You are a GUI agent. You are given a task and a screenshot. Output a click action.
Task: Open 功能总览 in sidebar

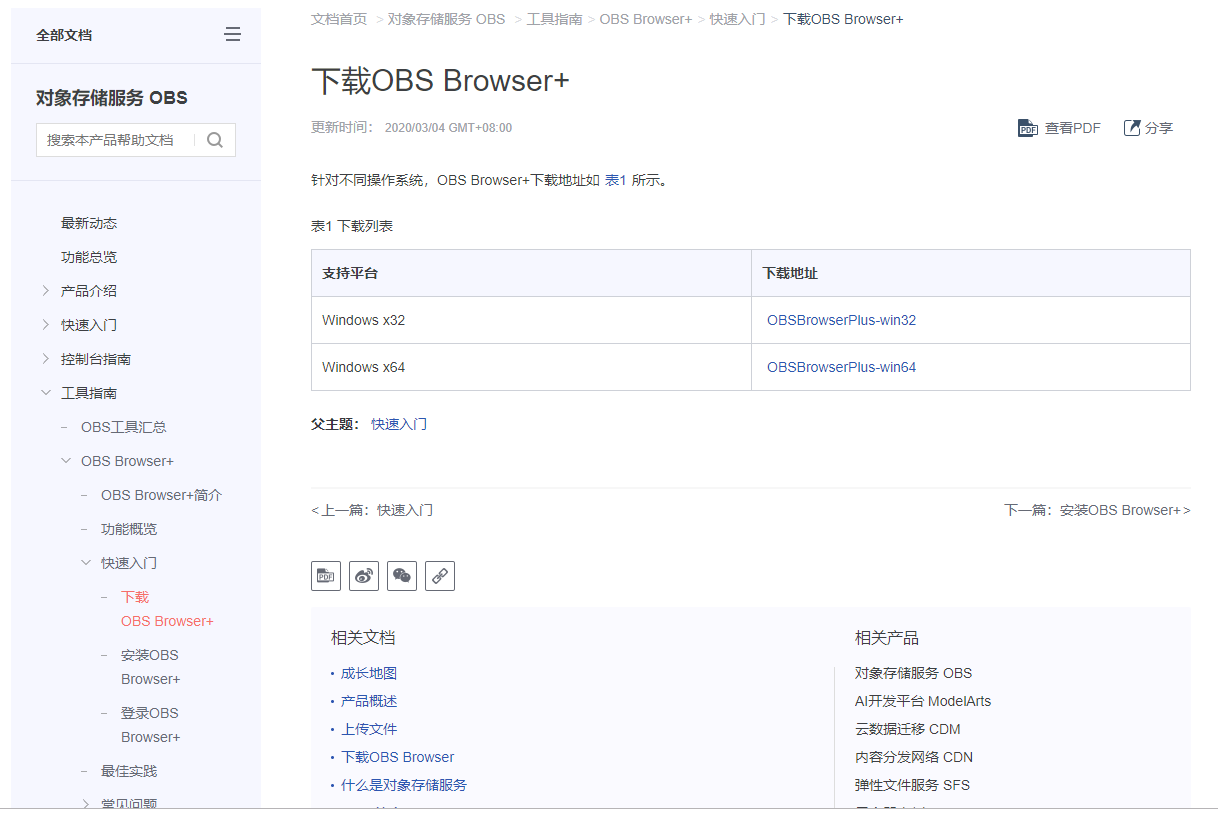[x=89, y=257]
